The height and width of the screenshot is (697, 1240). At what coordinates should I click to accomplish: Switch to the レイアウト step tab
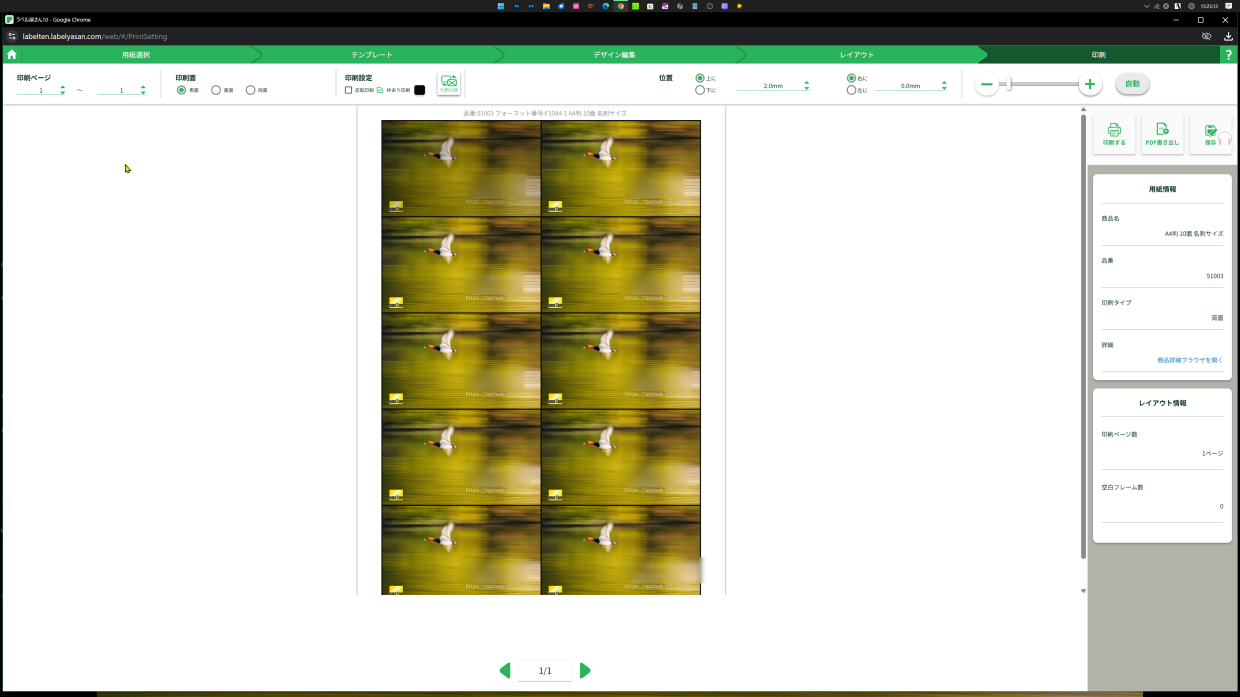click(856, 55)
